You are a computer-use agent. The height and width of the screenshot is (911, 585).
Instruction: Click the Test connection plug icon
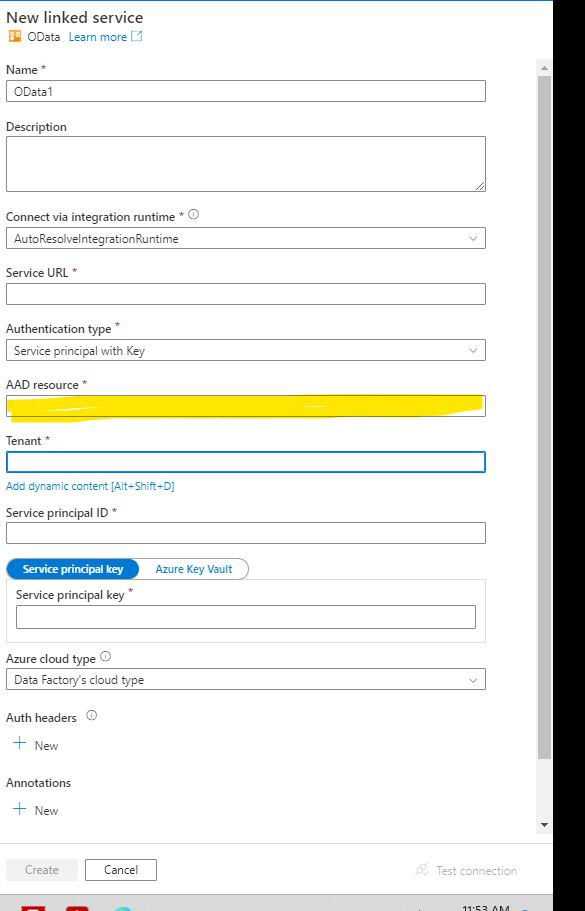[x=422, y=870]
